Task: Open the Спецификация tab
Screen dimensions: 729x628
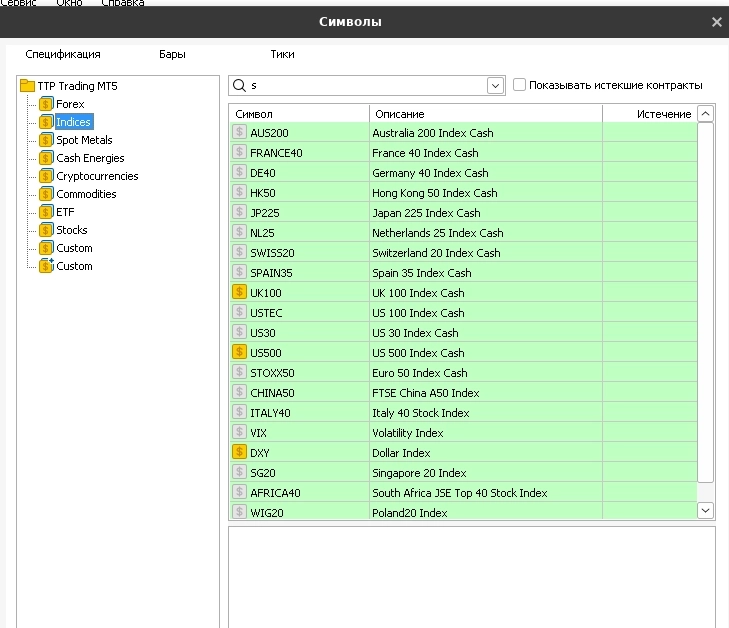Action: (x=63, y=55)
